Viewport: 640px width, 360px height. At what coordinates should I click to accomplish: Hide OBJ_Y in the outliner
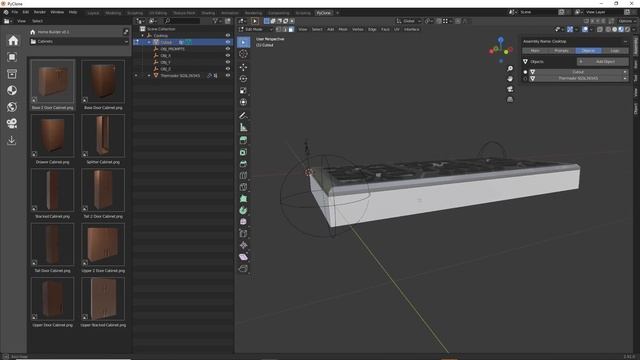[228, 62]
